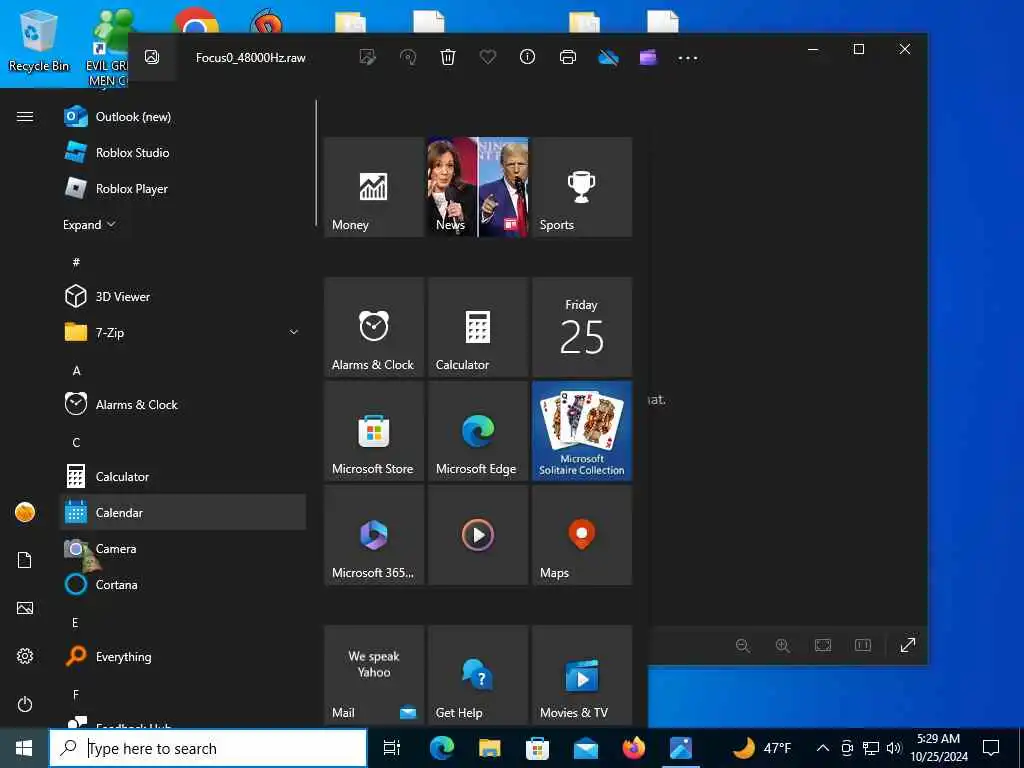Open the Sports tile

coord(582,187)
